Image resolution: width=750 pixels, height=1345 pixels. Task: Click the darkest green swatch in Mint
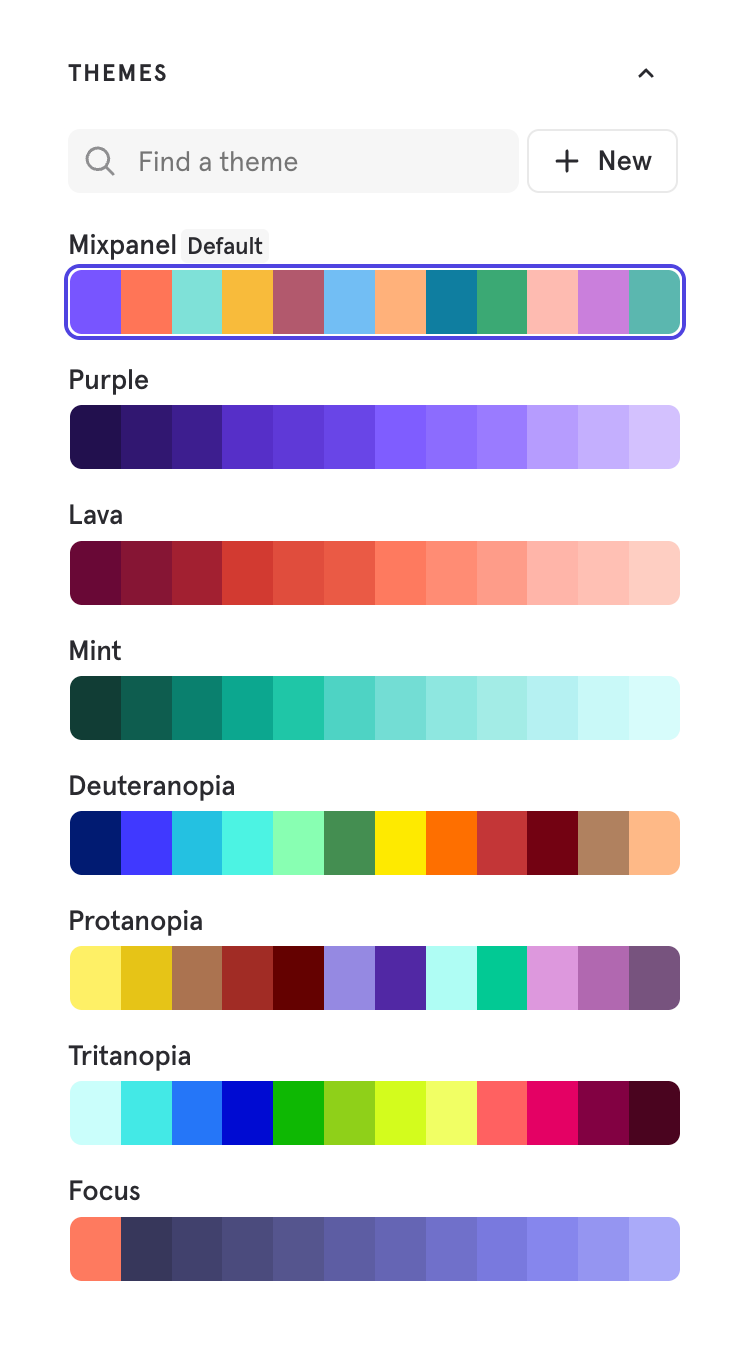click(x=95, y=708)
